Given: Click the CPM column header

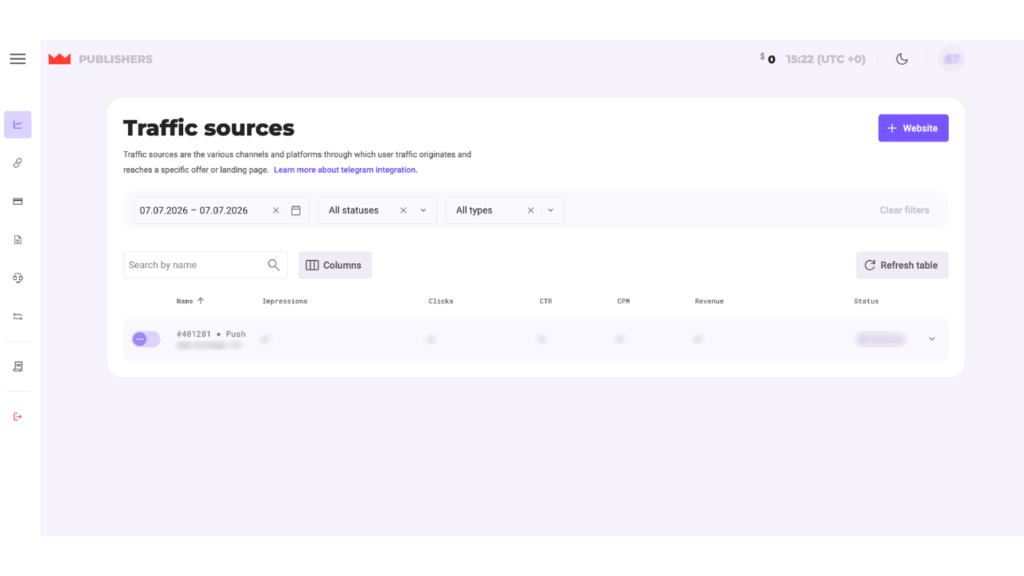Looking at the screenshot, I should pos(623,301).
